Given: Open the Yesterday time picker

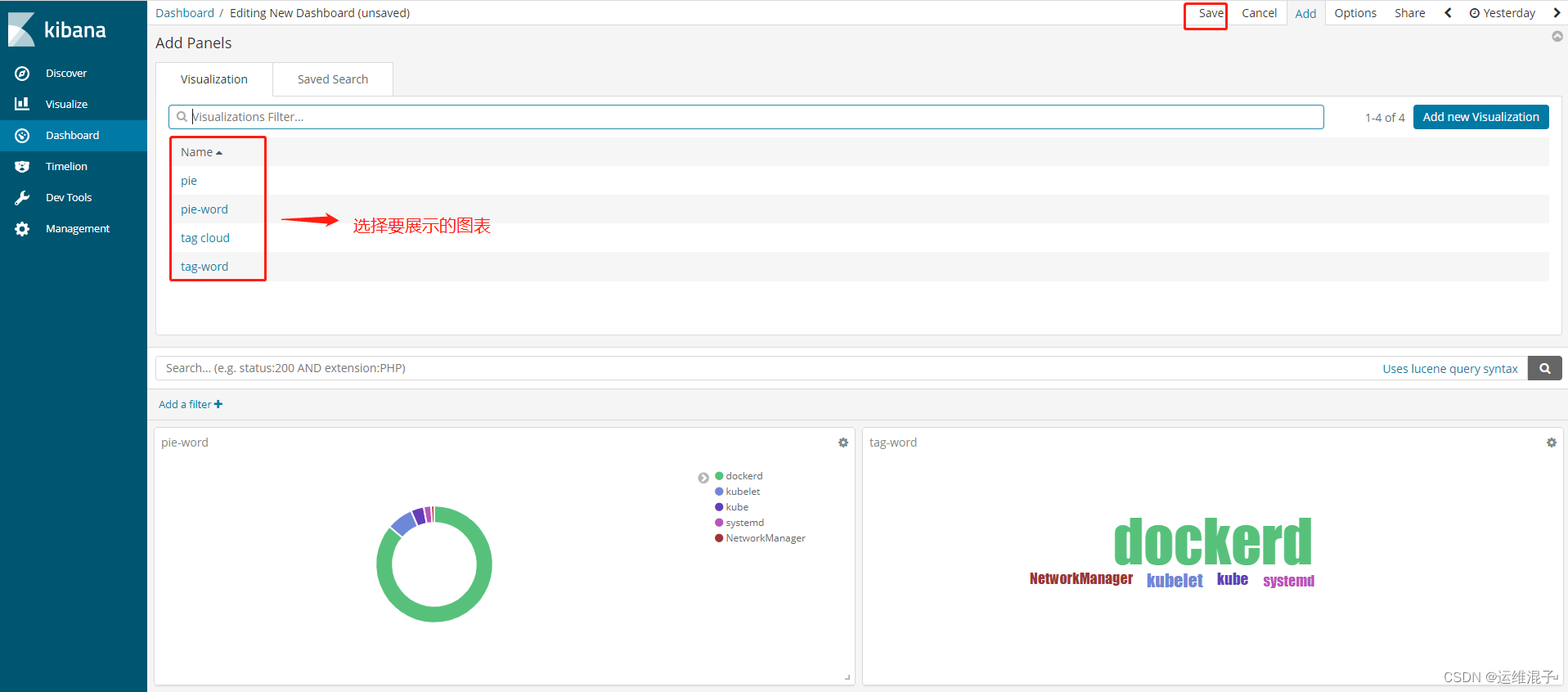Looking at the screenshot, I should [1503, 13].
